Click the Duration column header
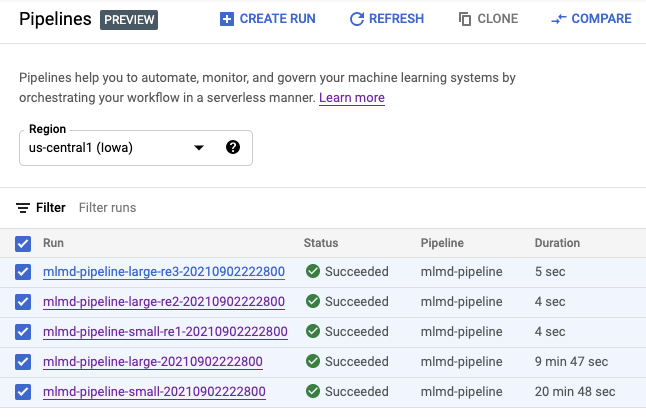 557,243
